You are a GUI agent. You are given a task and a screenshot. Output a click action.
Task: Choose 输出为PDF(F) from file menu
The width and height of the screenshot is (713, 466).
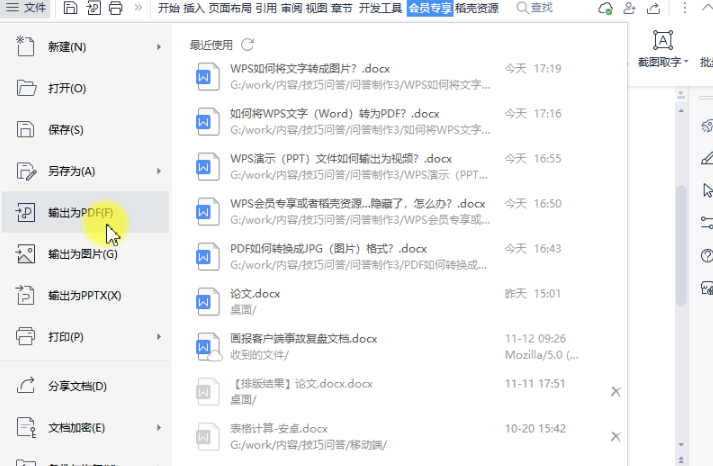[x=80, y=213]
